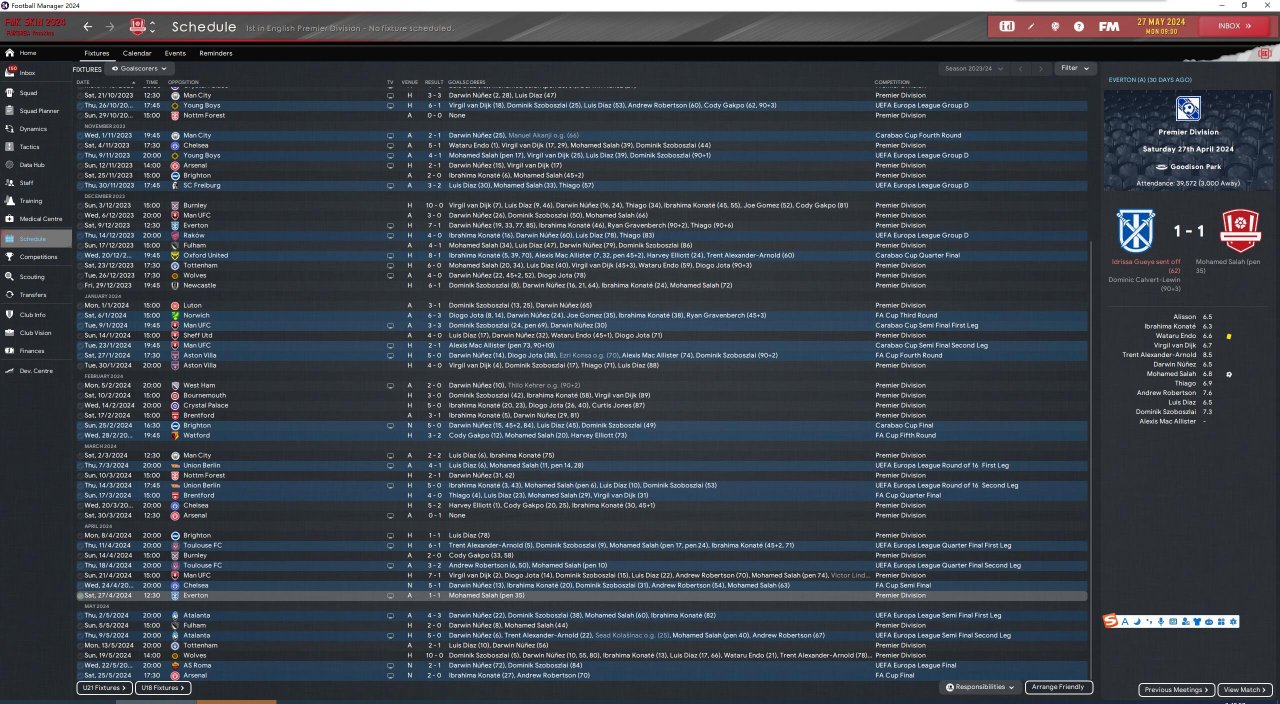Click the Opposition column header
The width and height of the screenshot is (1280, 704).
[184, 82]
